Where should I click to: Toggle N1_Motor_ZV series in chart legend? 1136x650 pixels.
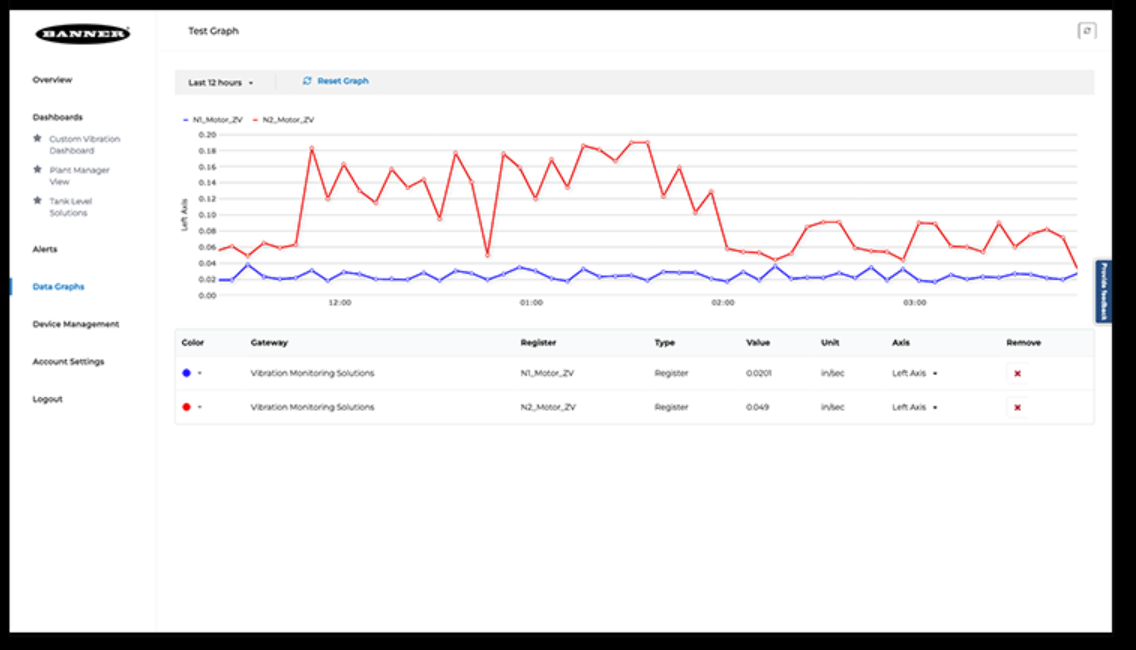[x=212, y=119]
